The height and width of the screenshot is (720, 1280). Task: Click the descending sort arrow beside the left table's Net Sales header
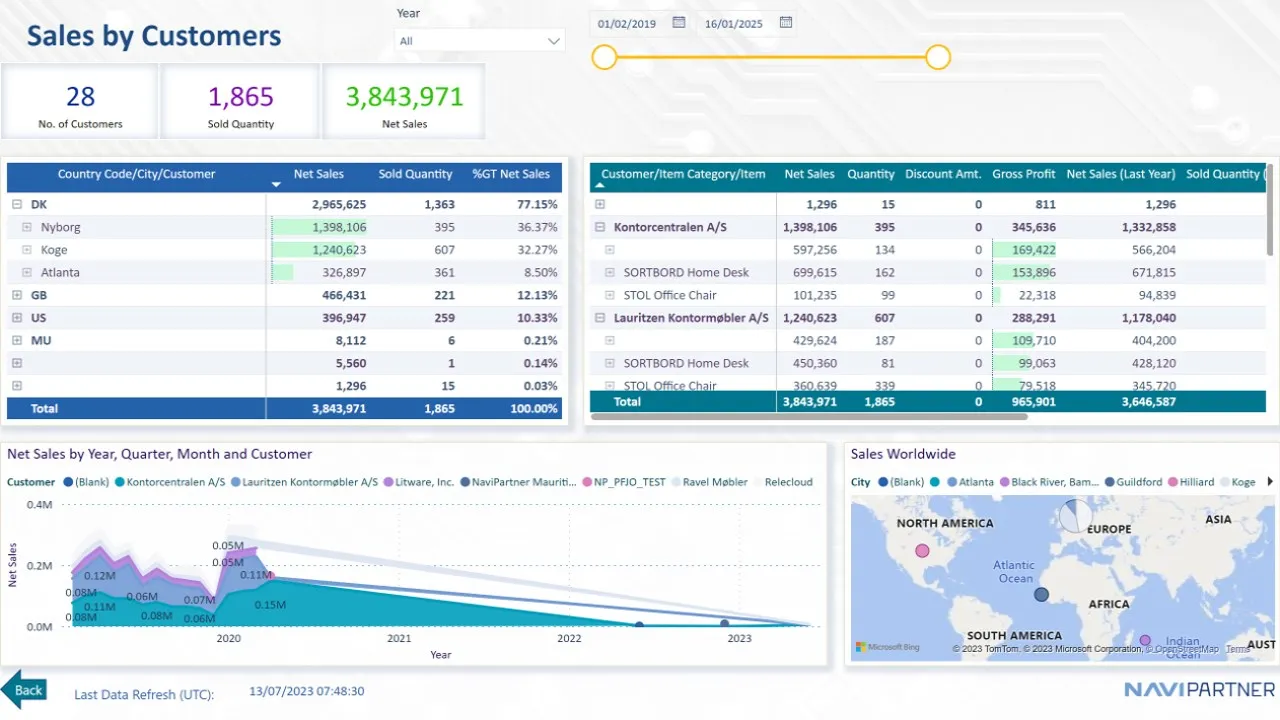(x=277, y=185)
